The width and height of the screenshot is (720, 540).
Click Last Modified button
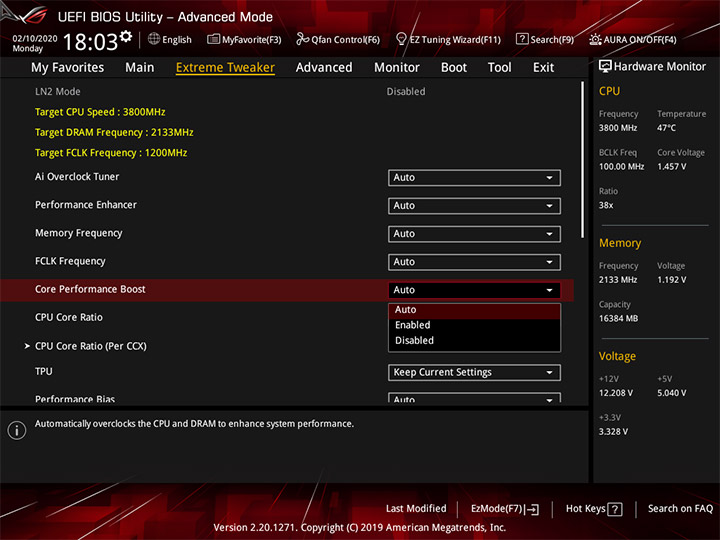pyautogui.click(x=416, y=509)
